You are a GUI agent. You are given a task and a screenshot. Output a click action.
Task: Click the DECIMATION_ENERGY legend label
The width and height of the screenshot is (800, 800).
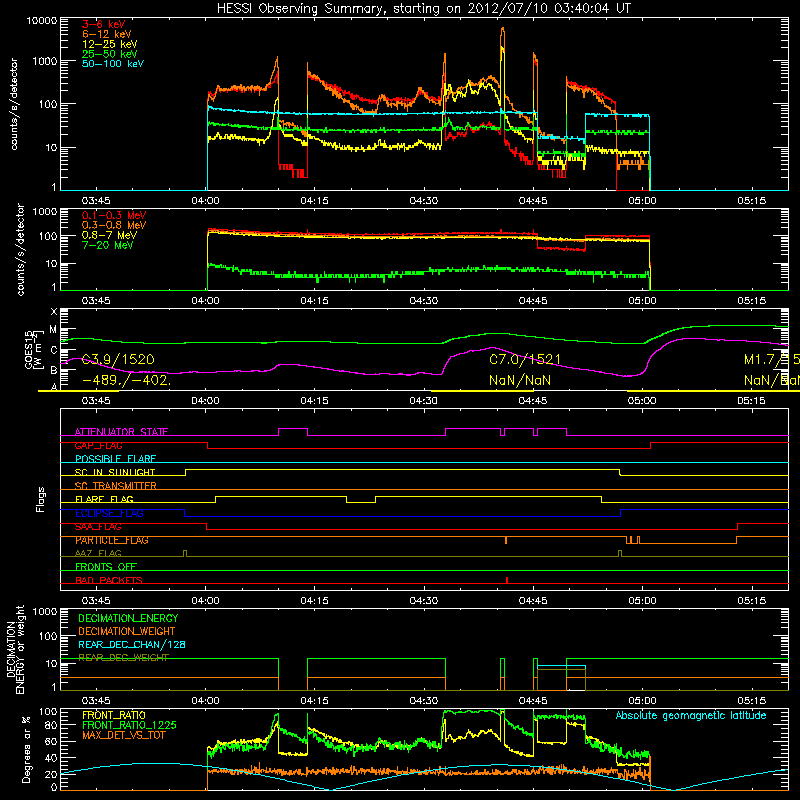coord(128,618)
